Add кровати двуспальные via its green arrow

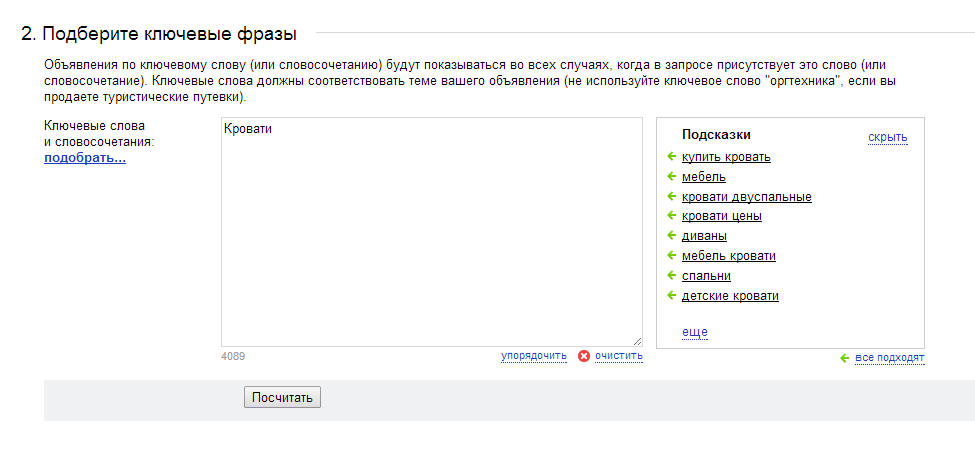click(x=671, y=197)
